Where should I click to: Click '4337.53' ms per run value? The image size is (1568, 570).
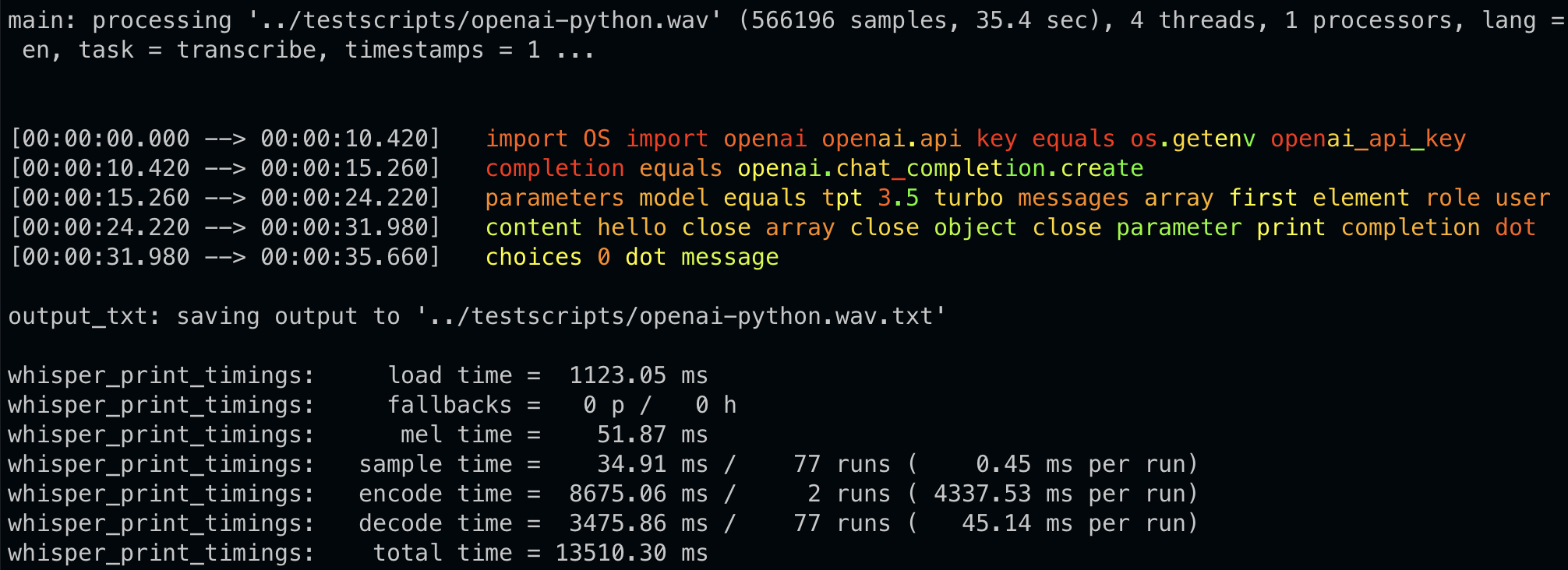pos(983,494)
